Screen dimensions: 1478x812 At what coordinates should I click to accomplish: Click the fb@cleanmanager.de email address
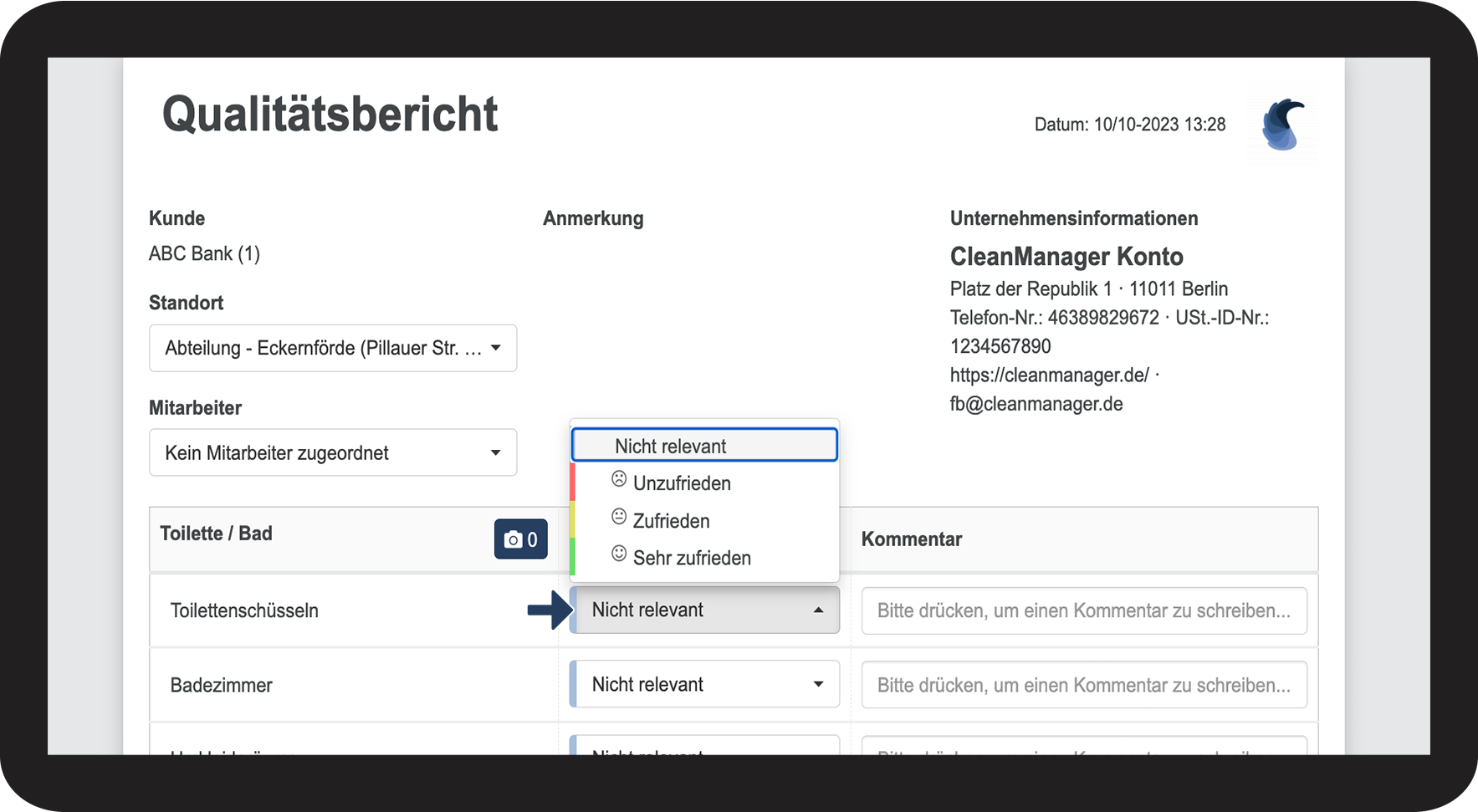tap(1036, 404)
